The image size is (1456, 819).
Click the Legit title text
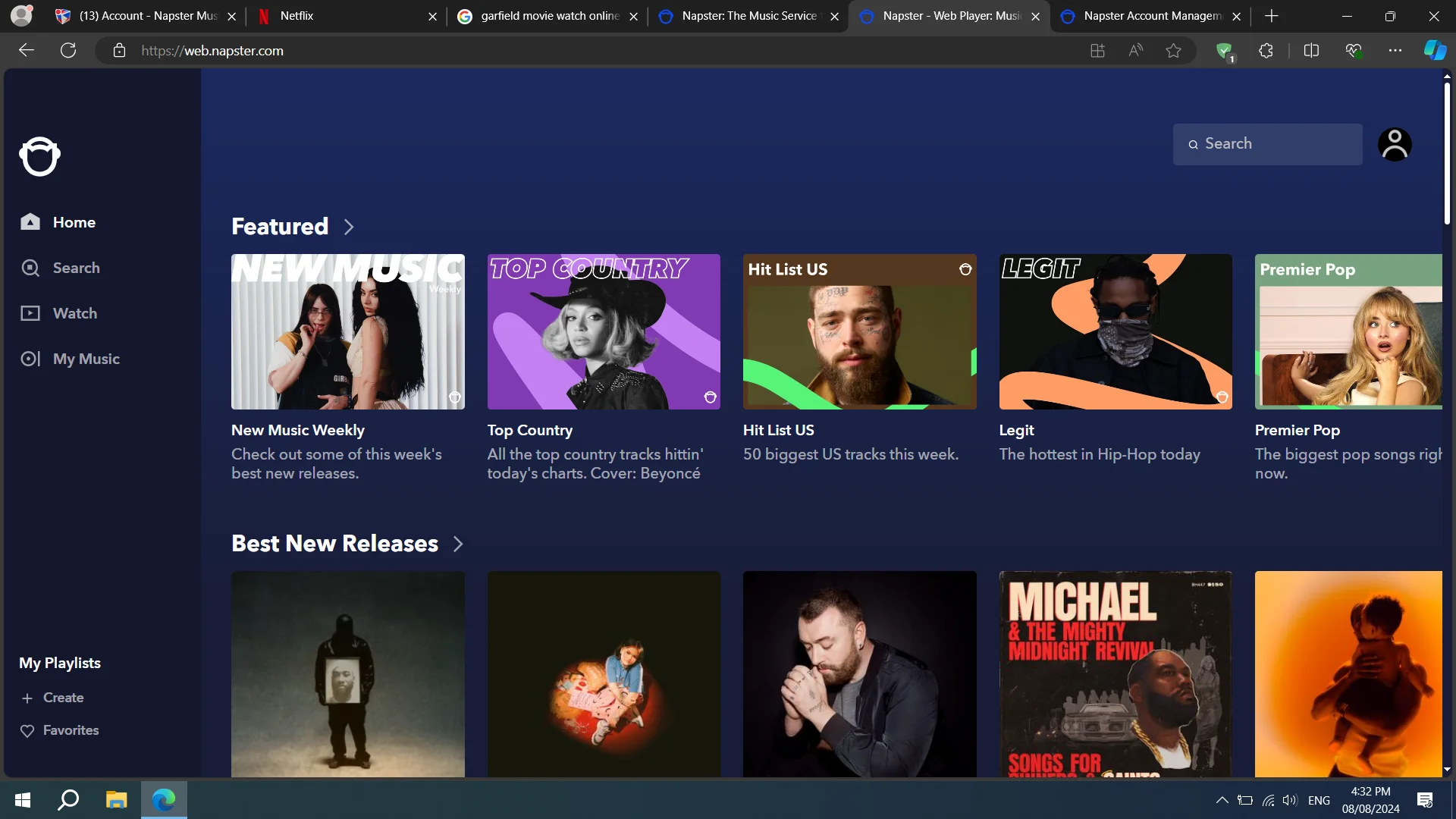coord(1017,430)
